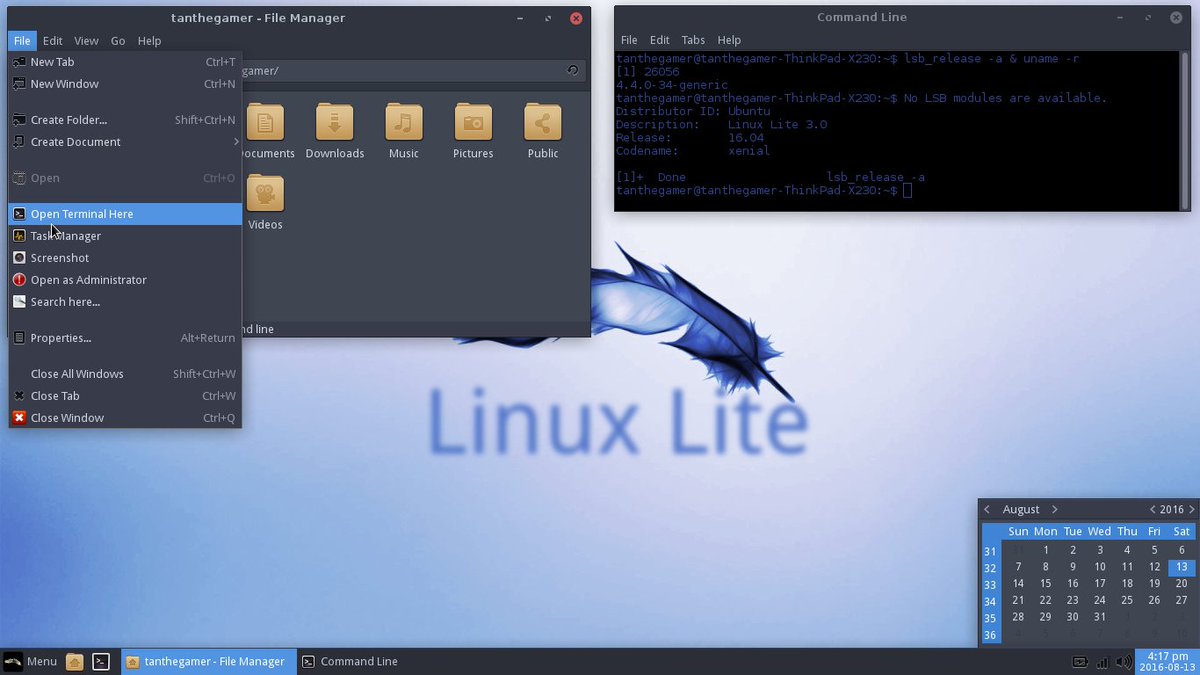Launch the home folder from the taskbar
Viewport: 1200px width, 675px height.
[x=74, y=661]
